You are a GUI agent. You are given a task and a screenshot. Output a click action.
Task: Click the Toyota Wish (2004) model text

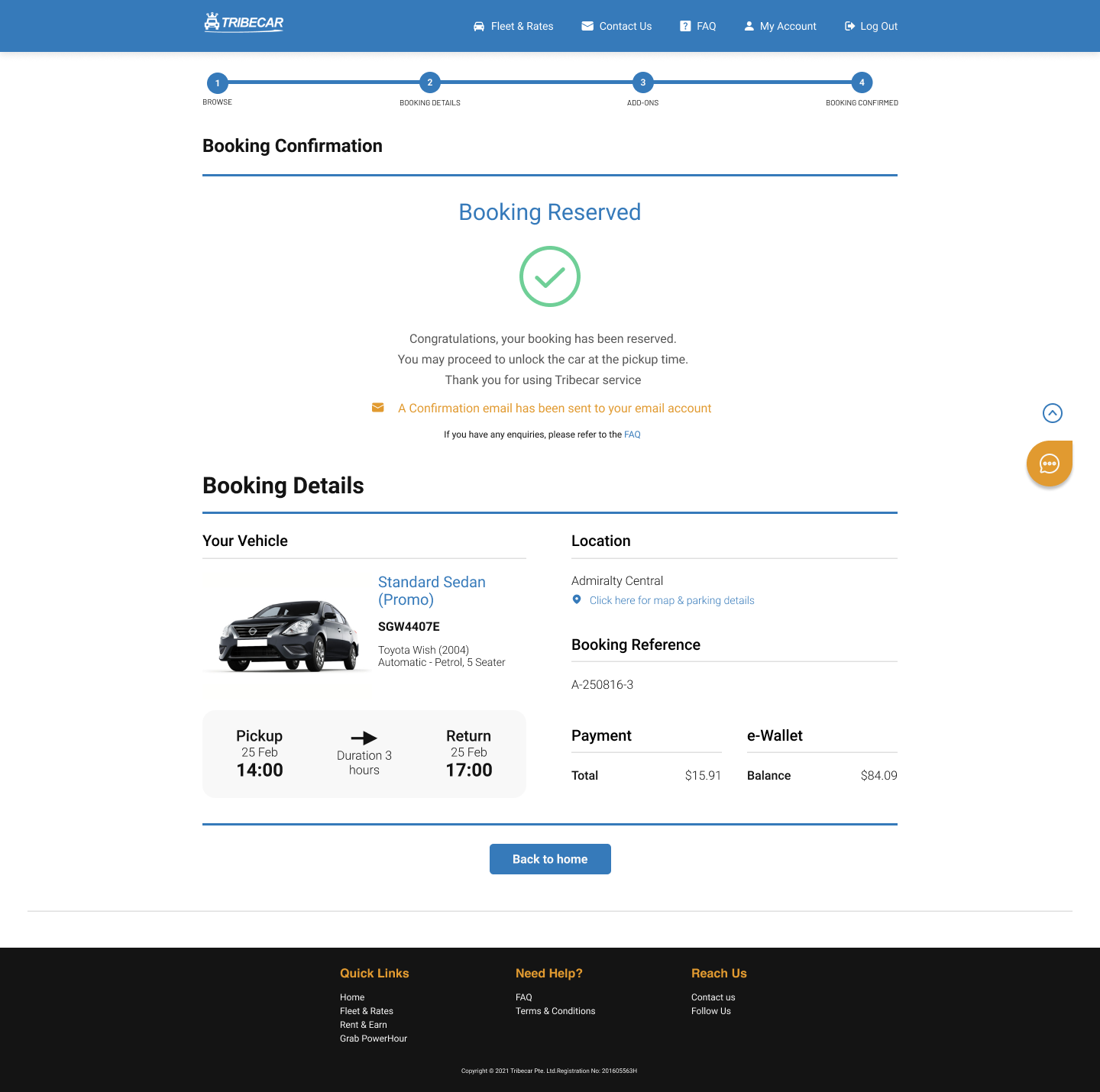[x=424, y=650]
